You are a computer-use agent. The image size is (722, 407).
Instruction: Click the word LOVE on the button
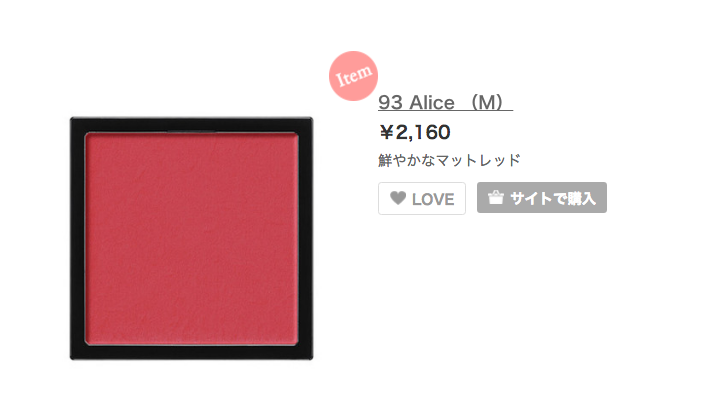[x=433, y=199]
